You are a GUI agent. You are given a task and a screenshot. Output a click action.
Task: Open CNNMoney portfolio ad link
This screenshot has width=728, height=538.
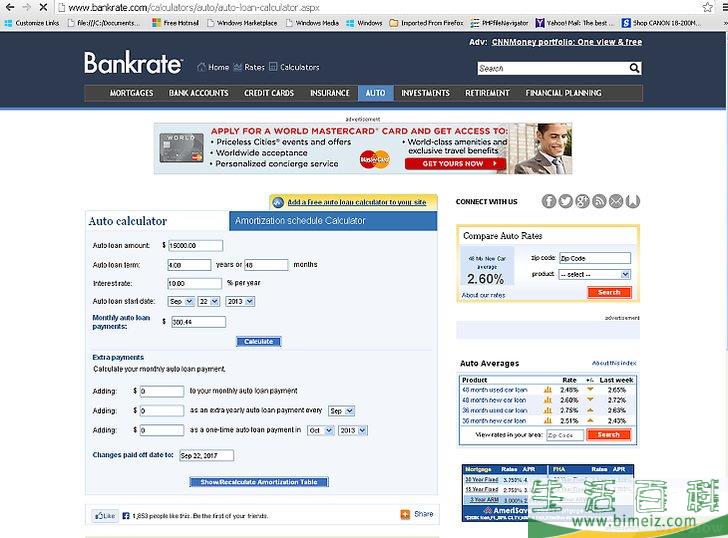point(567,42)
